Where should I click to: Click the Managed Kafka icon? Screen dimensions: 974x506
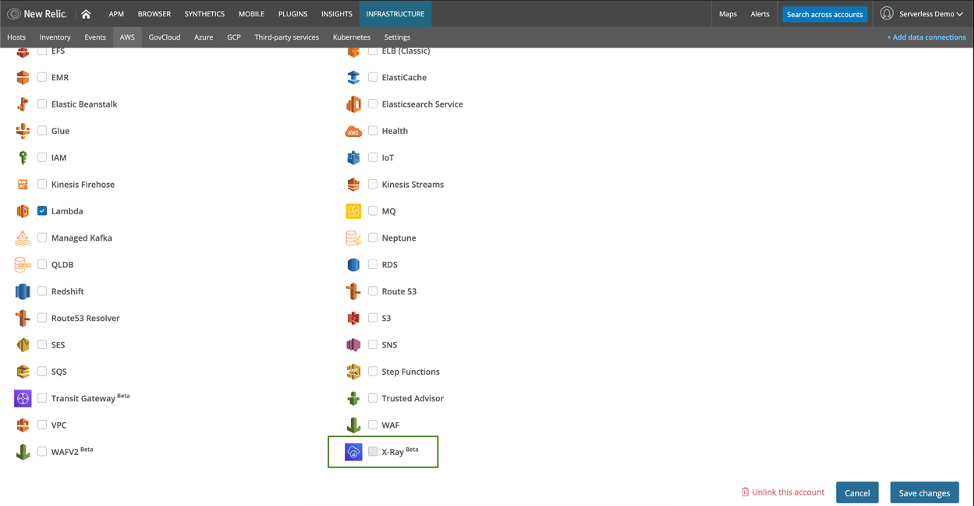[x=23, y=238]
